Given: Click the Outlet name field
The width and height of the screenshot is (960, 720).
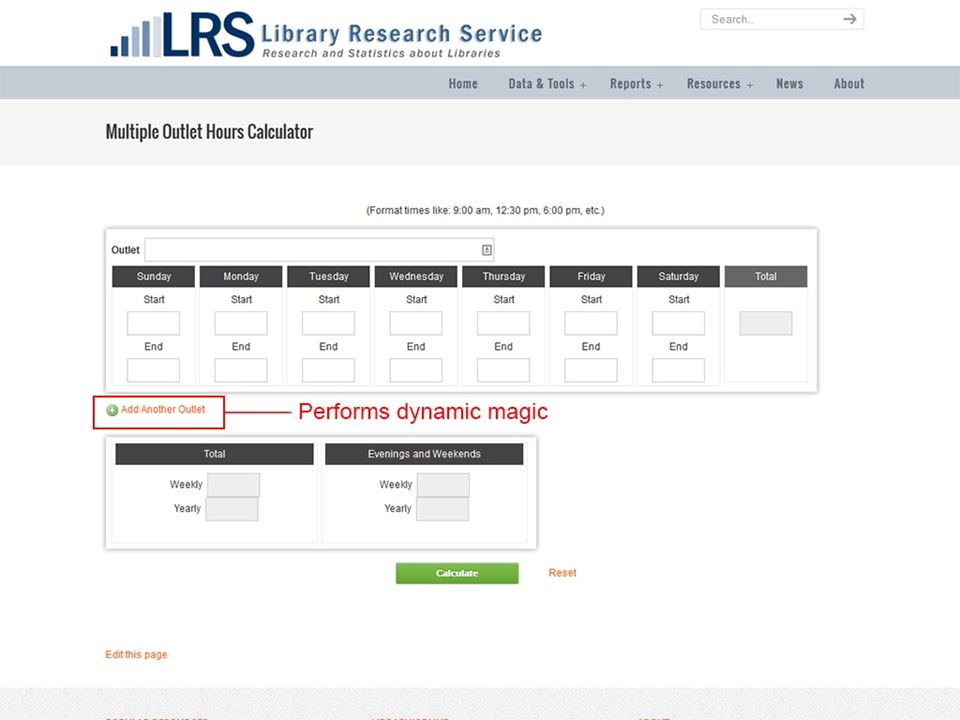Looking at the screenshot, I should 319,250.
